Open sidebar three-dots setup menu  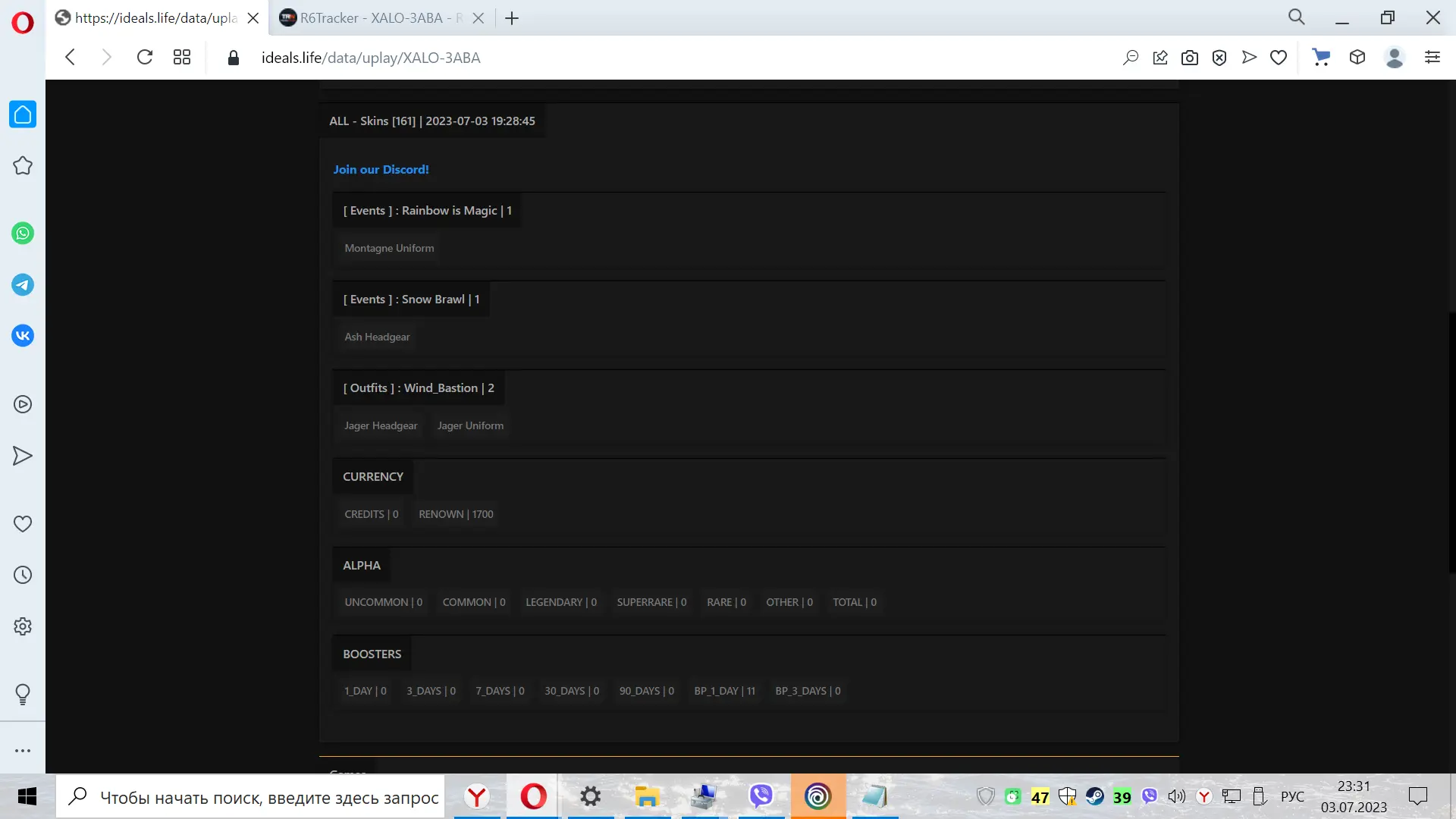tap(23, 751)
